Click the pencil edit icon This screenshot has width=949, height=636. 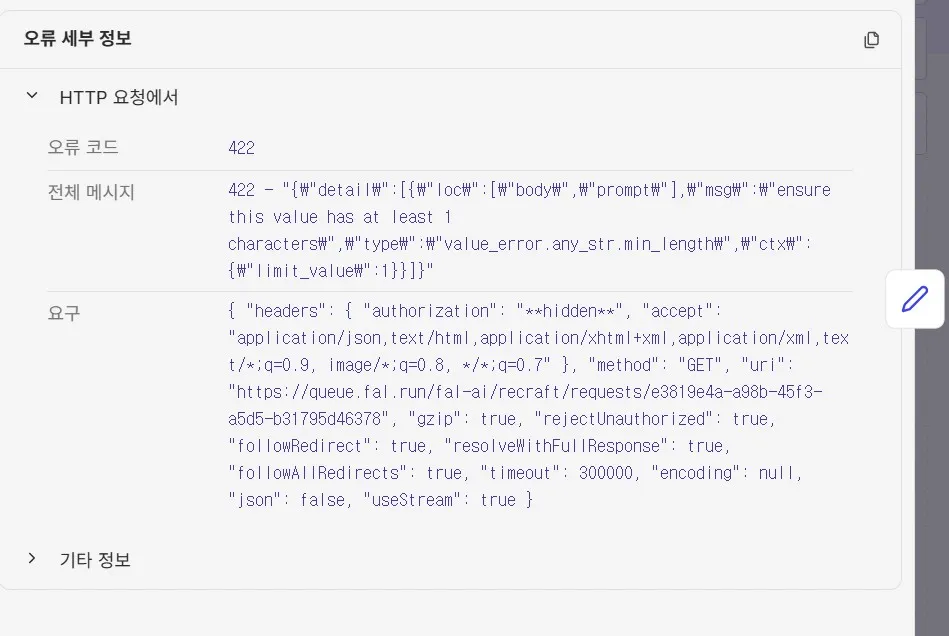(914, 298)
